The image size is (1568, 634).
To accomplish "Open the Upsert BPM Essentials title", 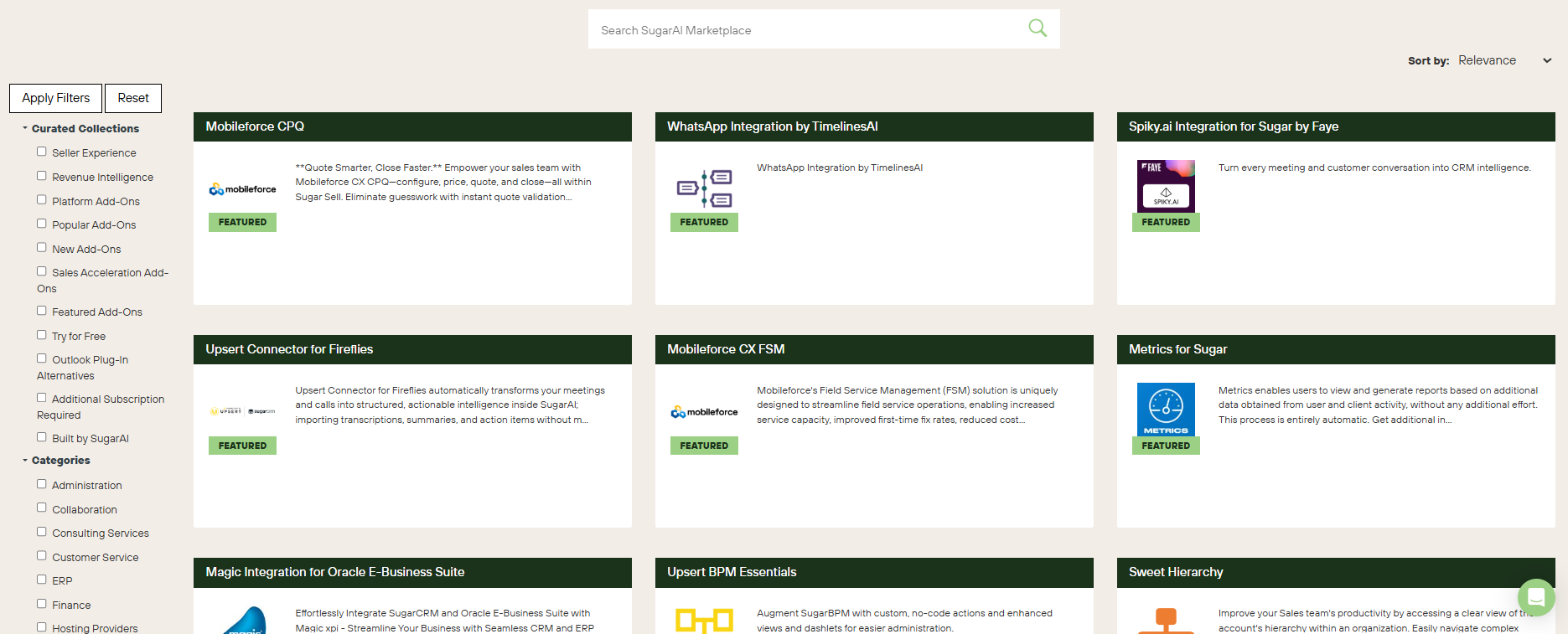I will click(732, 572).
